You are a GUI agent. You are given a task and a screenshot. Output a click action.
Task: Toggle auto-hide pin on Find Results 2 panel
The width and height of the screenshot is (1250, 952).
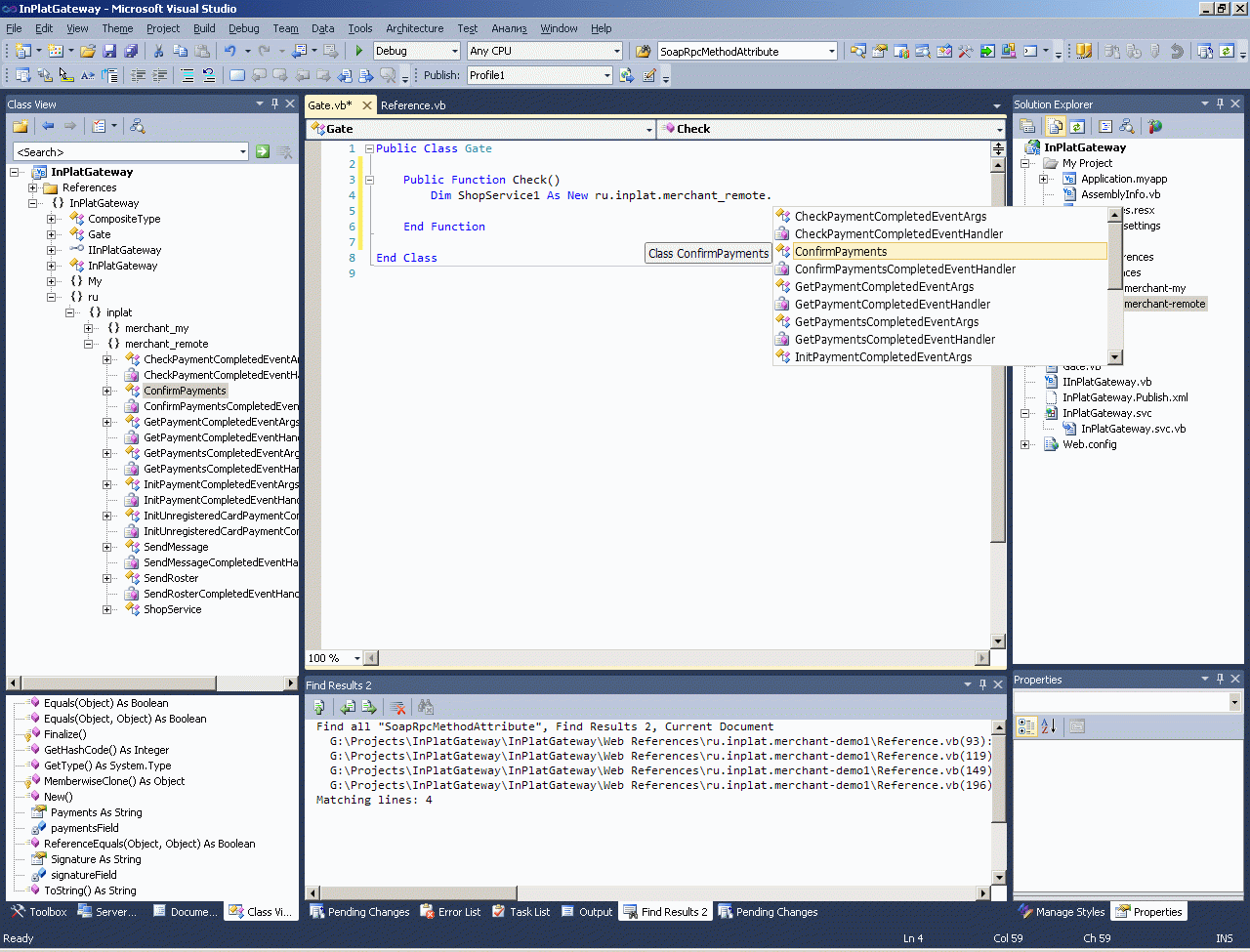coord(982,684)
